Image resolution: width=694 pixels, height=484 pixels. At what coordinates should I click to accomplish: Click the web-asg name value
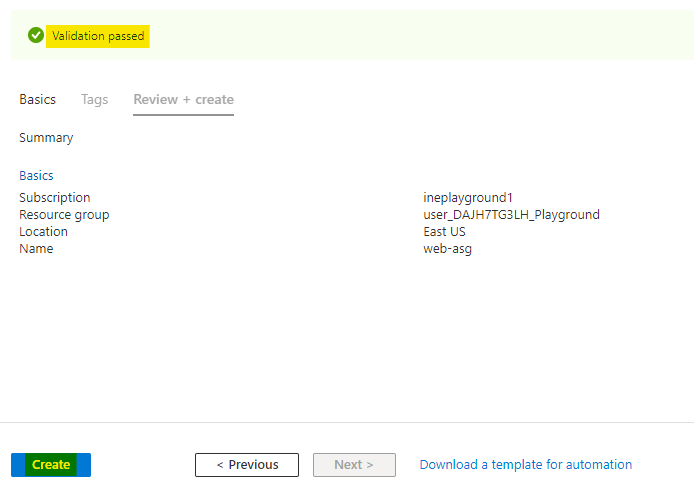coord(447,249)
